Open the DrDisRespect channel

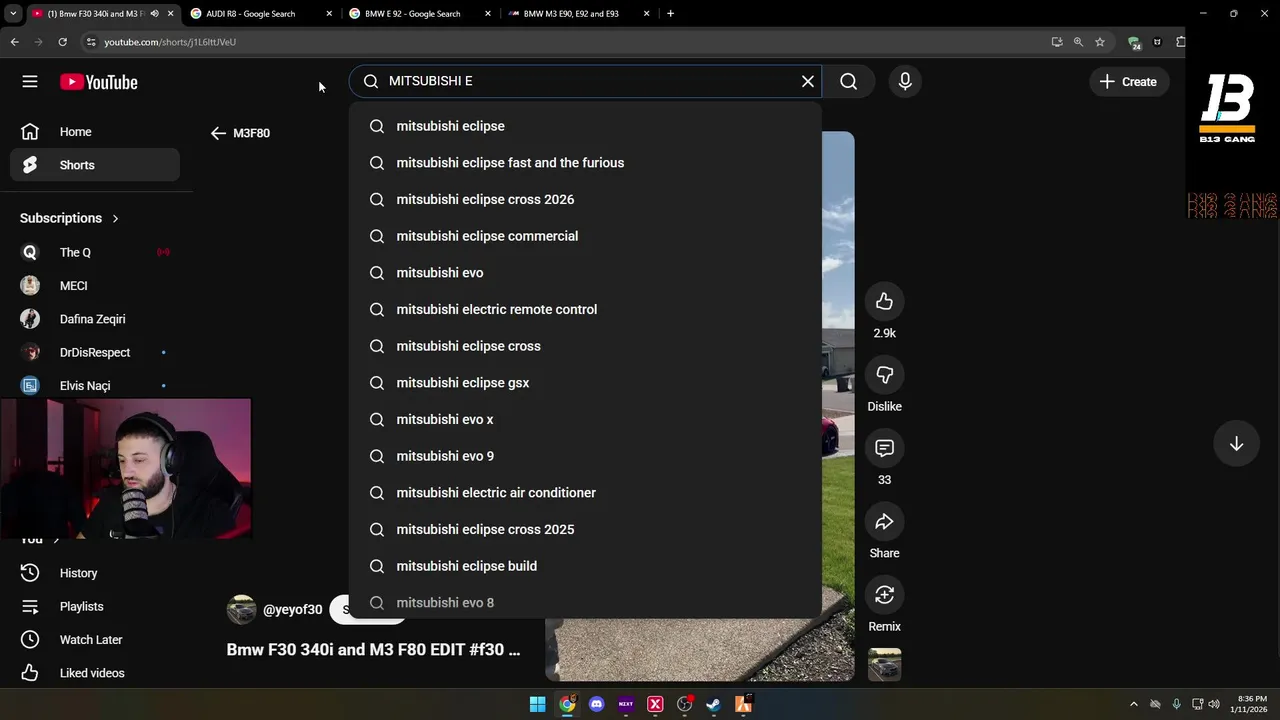pos(95,352)
